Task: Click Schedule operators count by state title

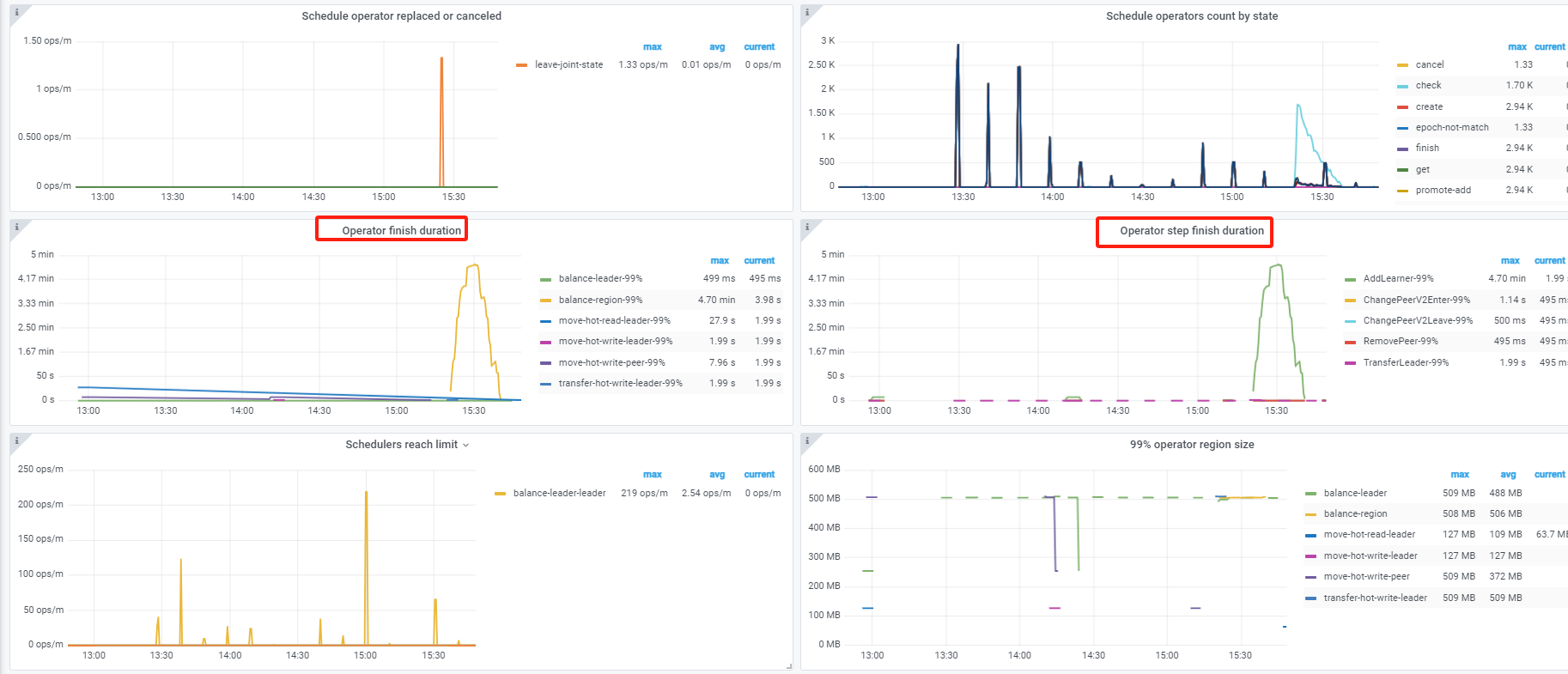Action: (x=1191, y=15)
